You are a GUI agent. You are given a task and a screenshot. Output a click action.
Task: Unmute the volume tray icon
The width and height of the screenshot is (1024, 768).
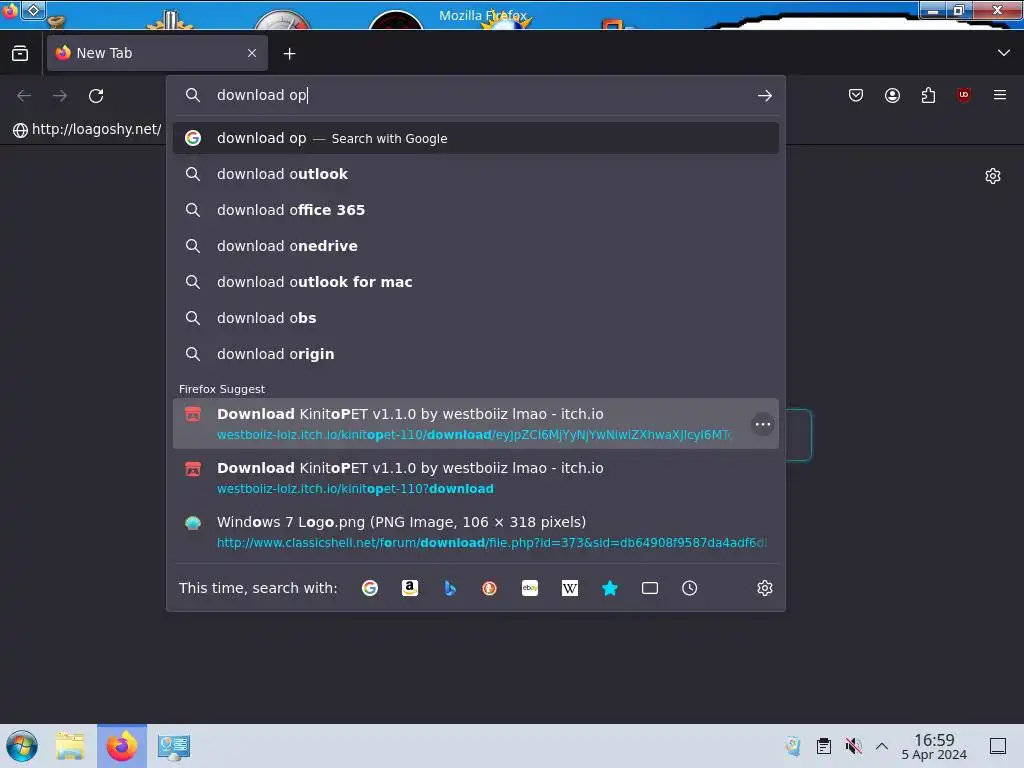(x=853, y=746)
